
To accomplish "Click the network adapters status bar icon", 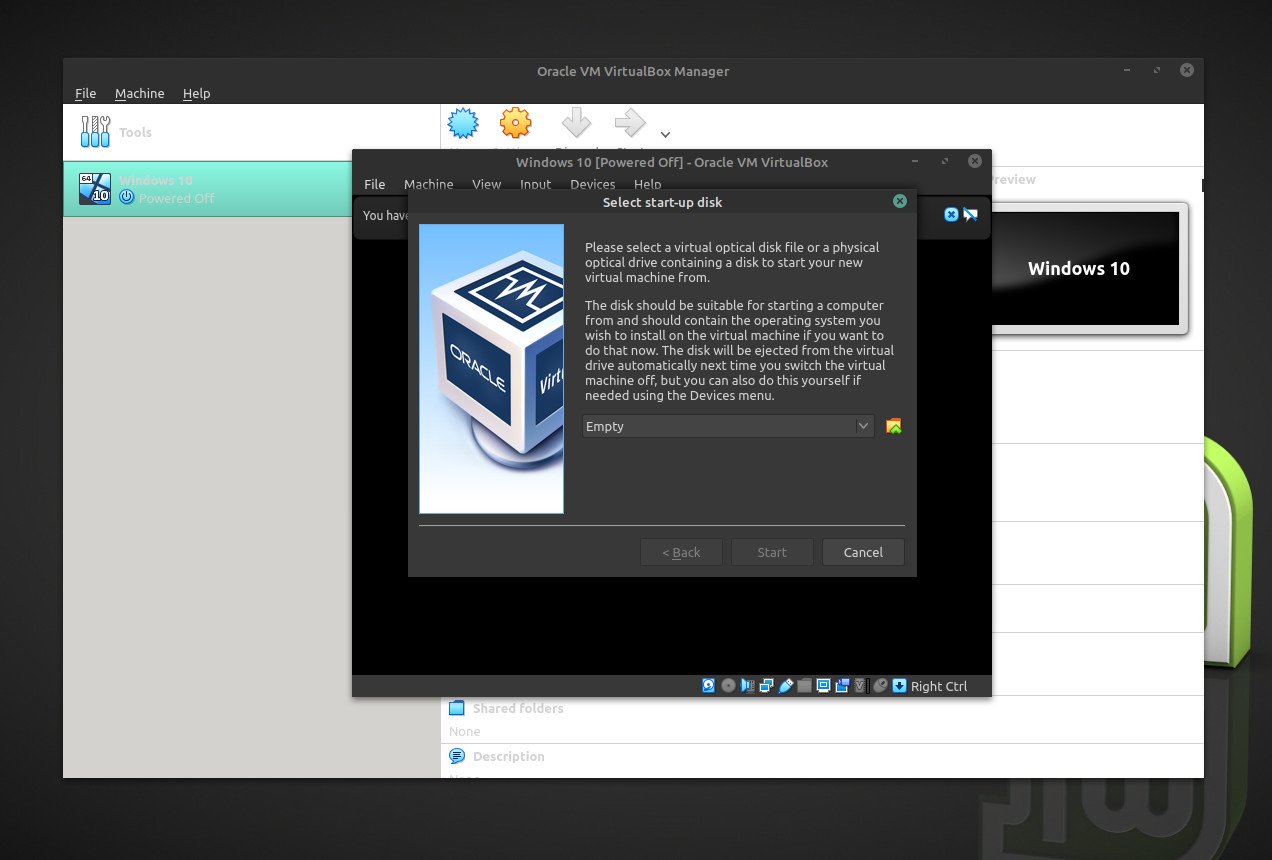I will point(767,686).
